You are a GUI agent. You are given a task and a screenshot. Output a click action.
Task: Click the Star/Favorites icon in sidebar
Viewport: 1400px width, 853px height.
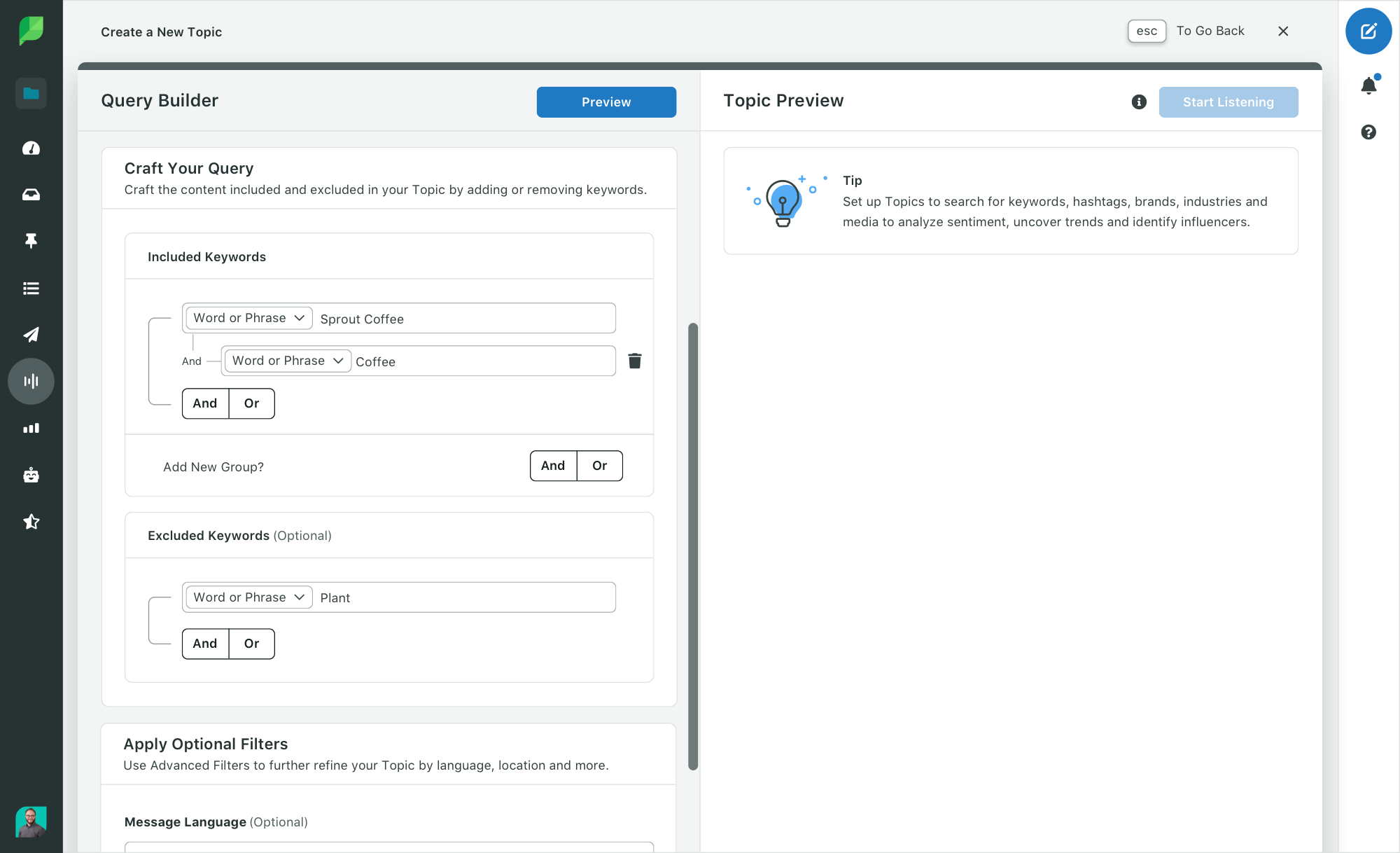pyautogui.click(x=31, y=521)
